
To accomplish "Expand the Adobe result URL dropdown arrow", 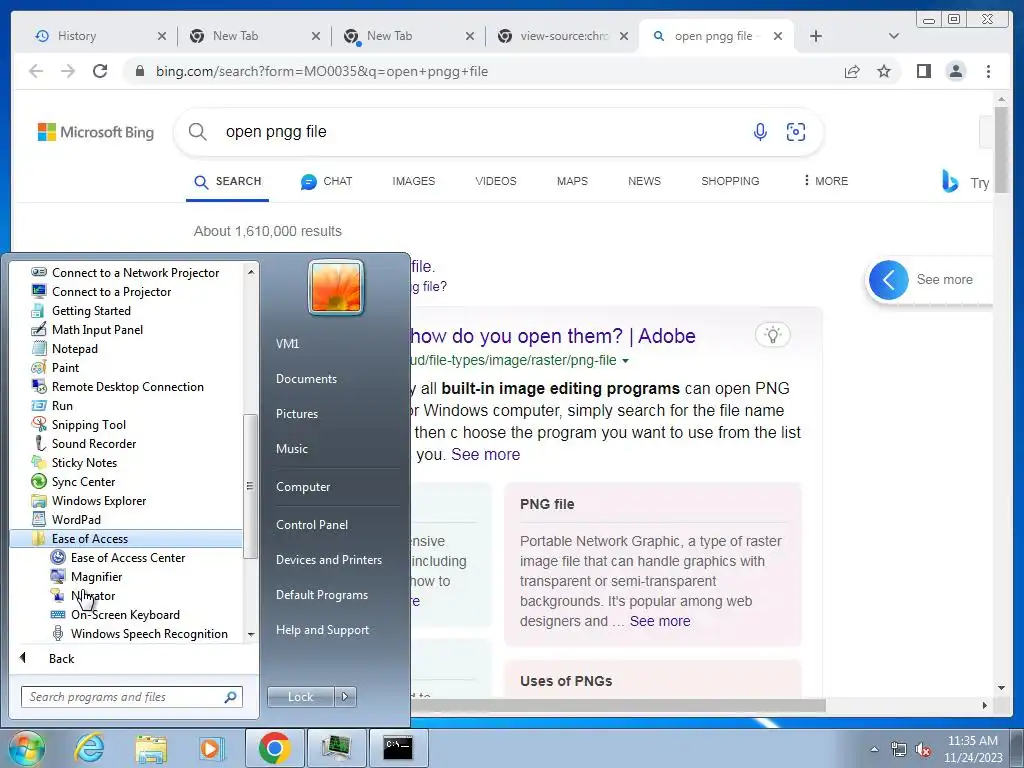I will click(626, 360).
